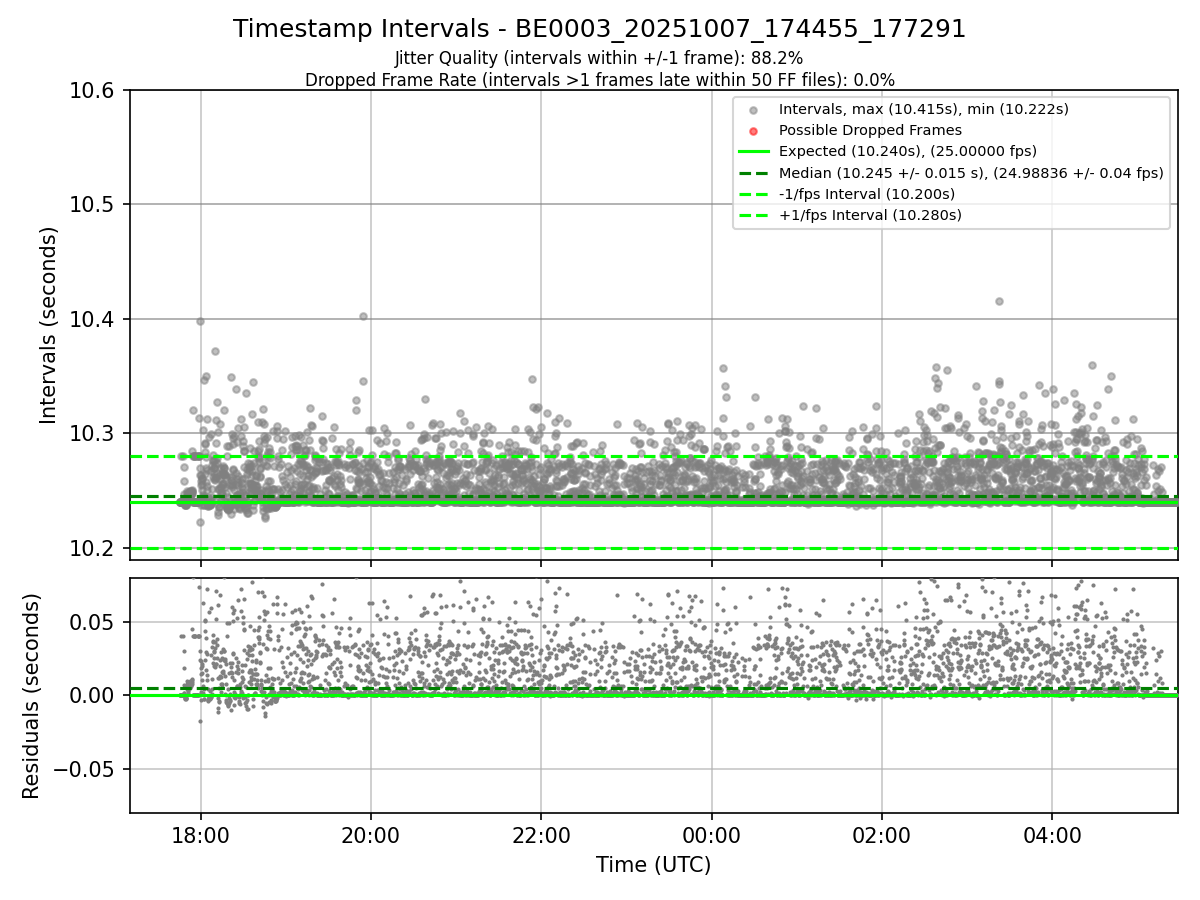Click the gray dot marker in the legend
This screenshot has width=1200, height=900.
[753, 110]
